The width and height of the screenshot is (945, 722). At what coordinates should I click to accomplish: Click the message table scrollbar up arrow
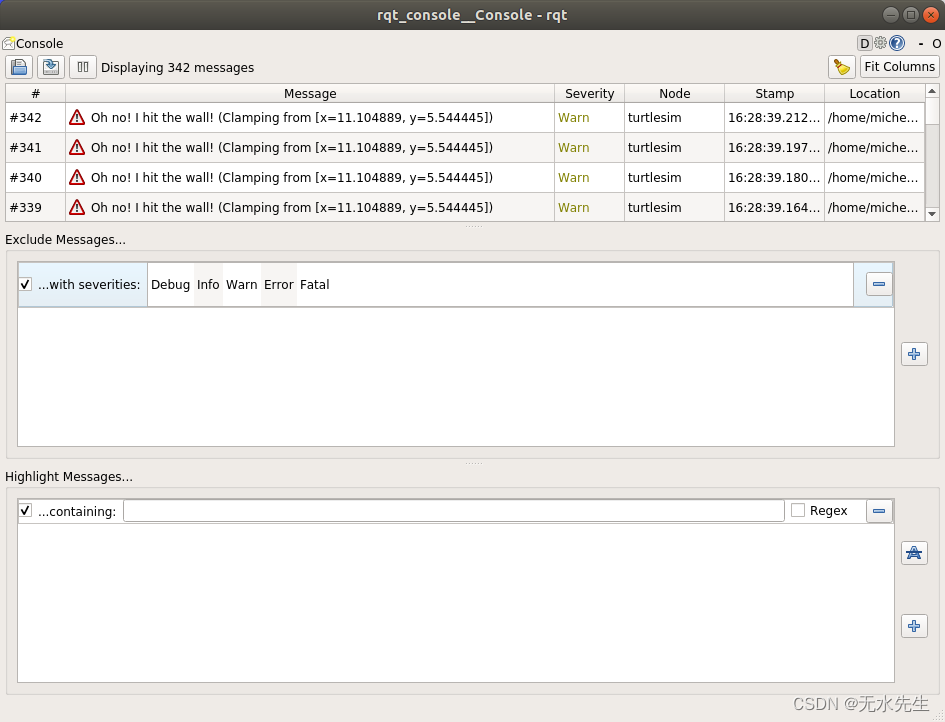click(x=932, y=91)
